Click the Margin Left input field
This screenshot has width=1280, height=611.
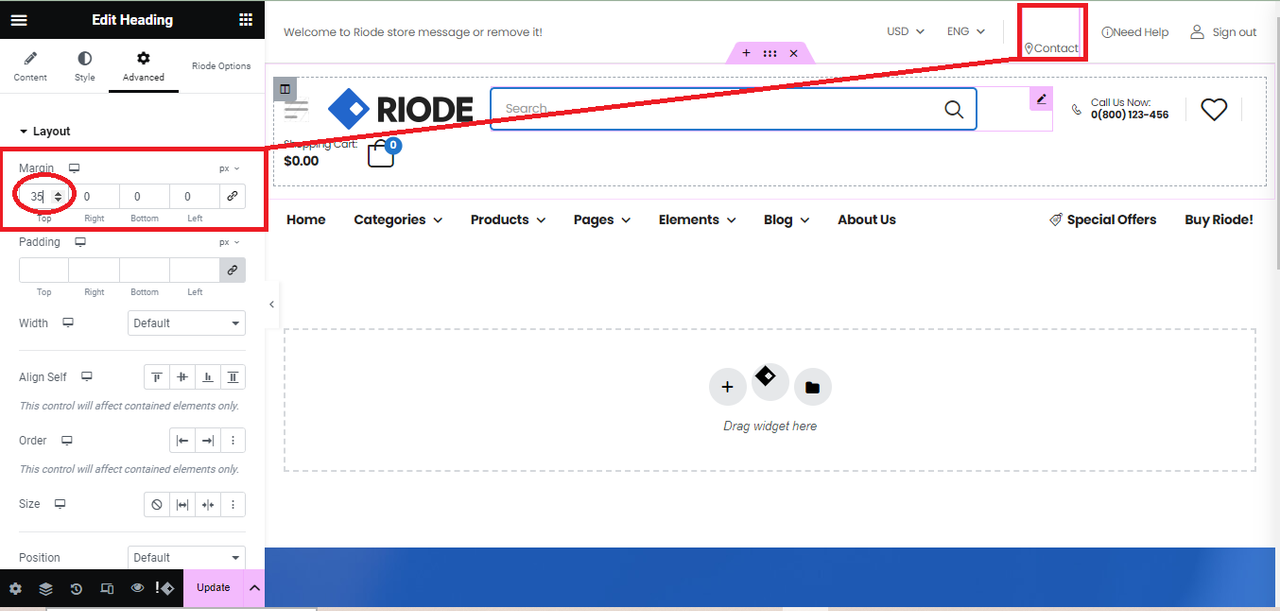(194, 197)
